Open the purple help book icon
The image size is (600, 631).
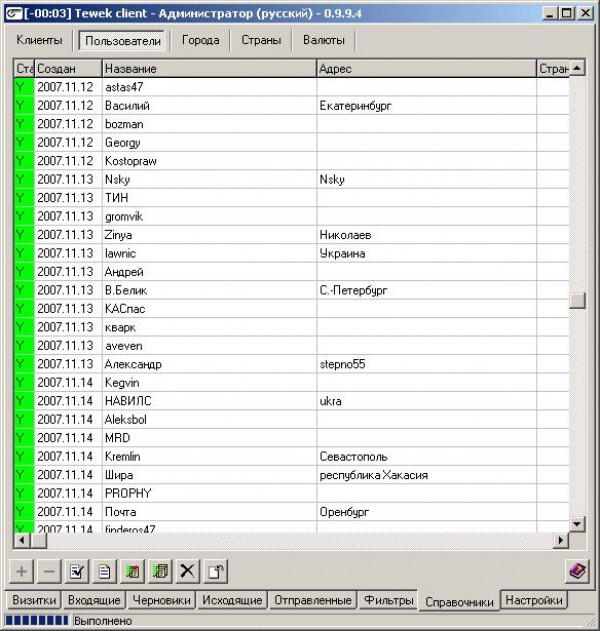point(577,571)
